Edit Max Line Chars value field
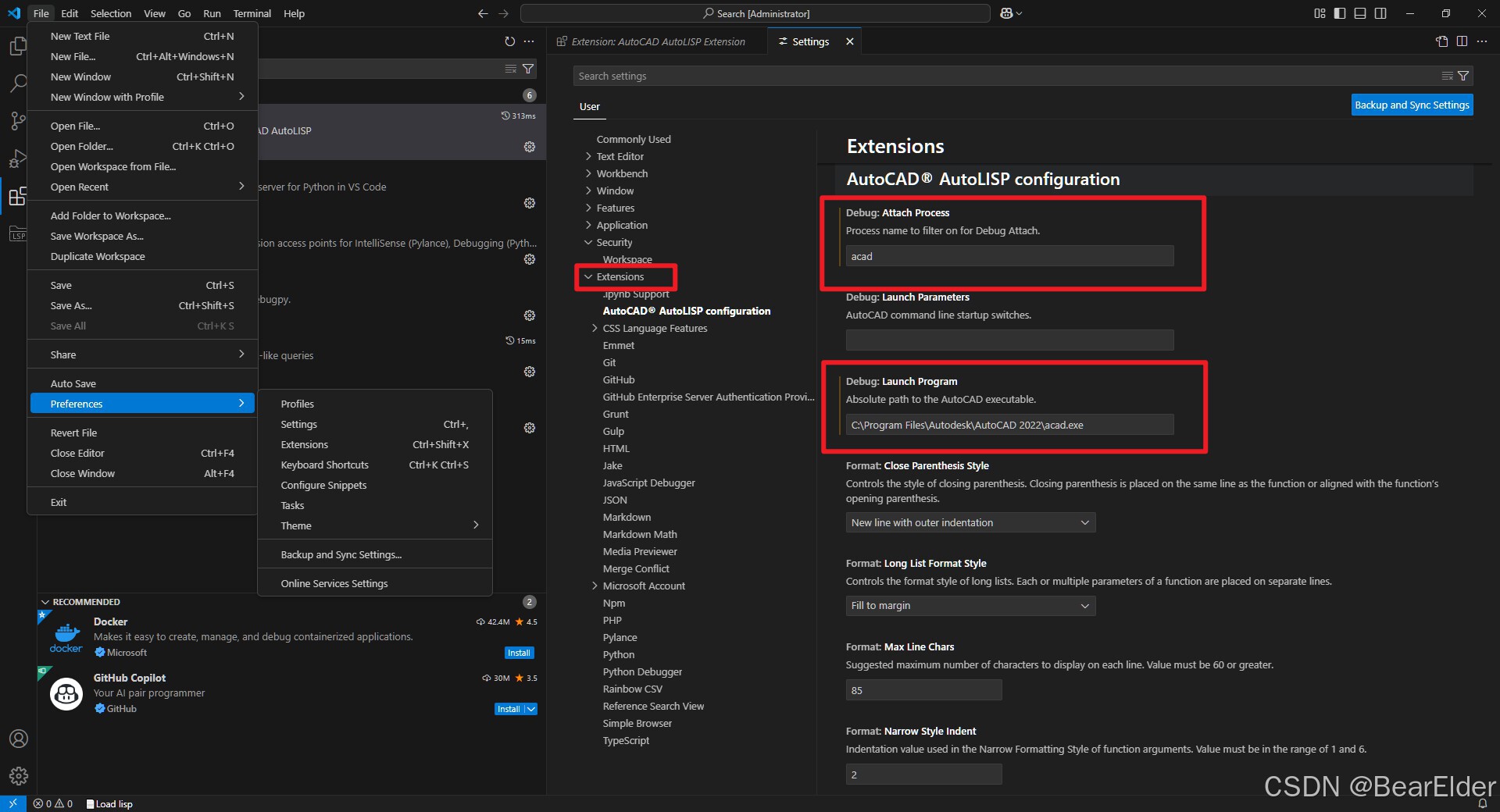 (923, 690)
